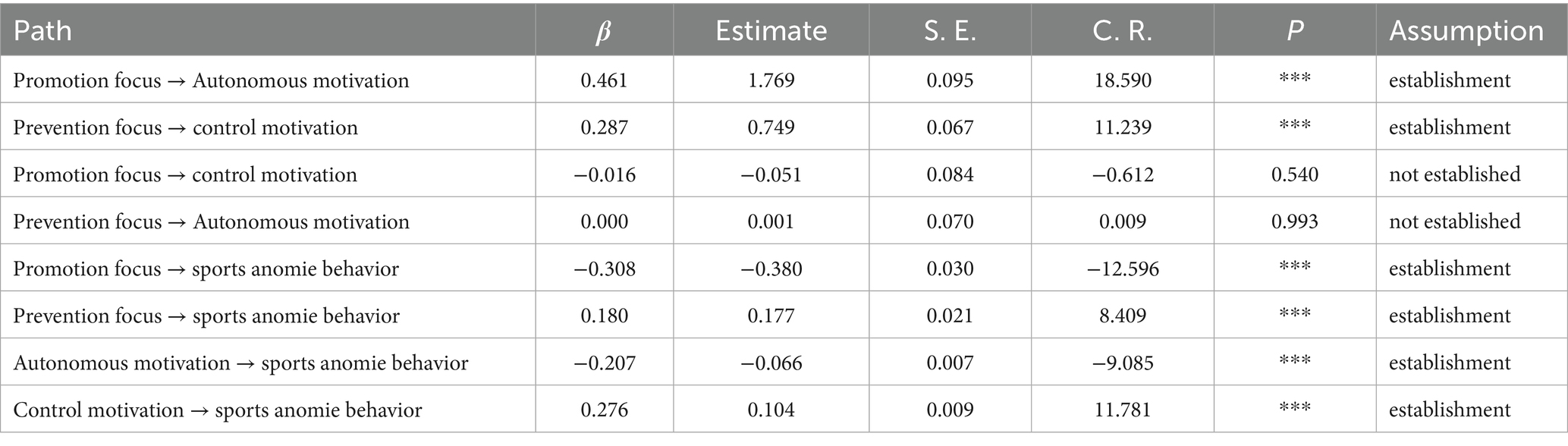This screenshot has width=1568, height=446.
Task: Select the P column header
Action: [1295, 30]
